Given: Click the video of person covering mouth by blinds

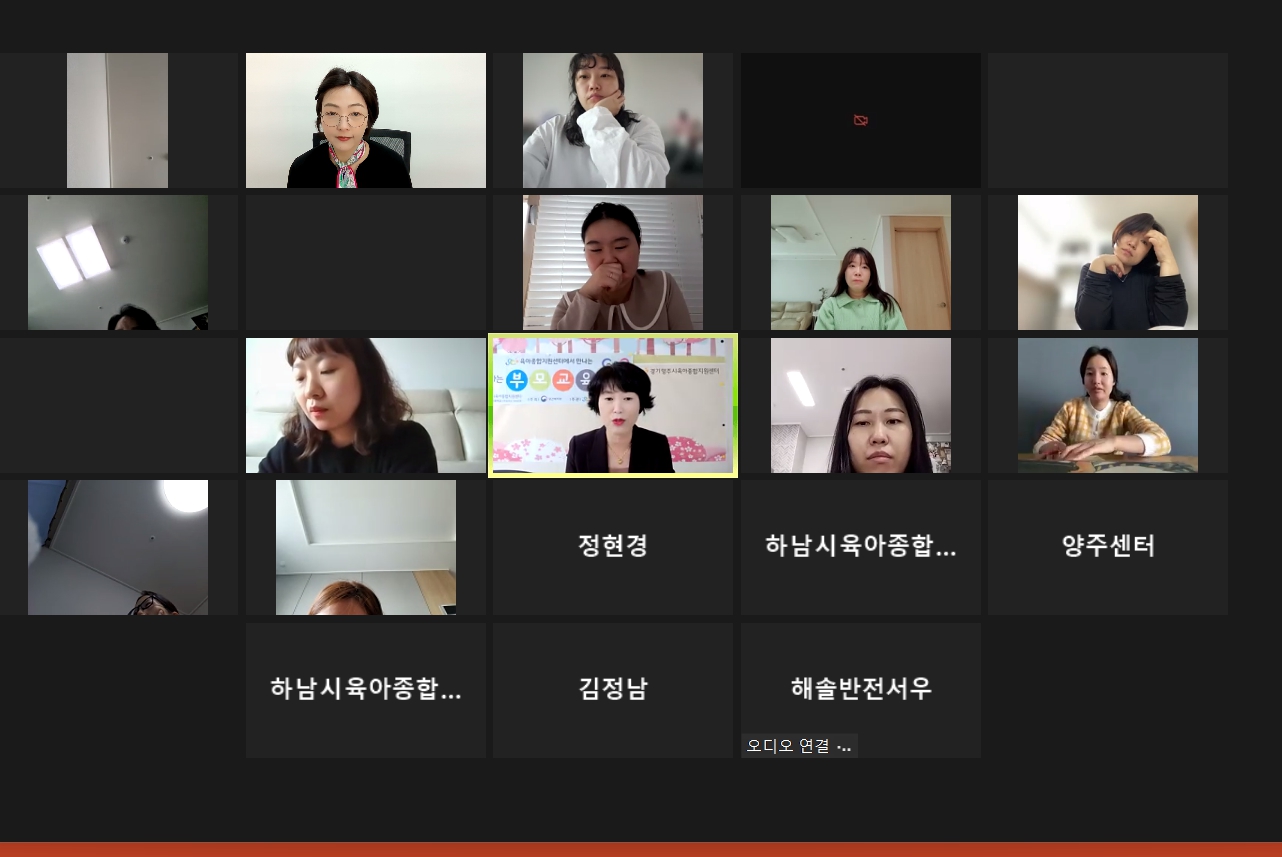Looking at the screenshot, I should click(x=613, y=262).
